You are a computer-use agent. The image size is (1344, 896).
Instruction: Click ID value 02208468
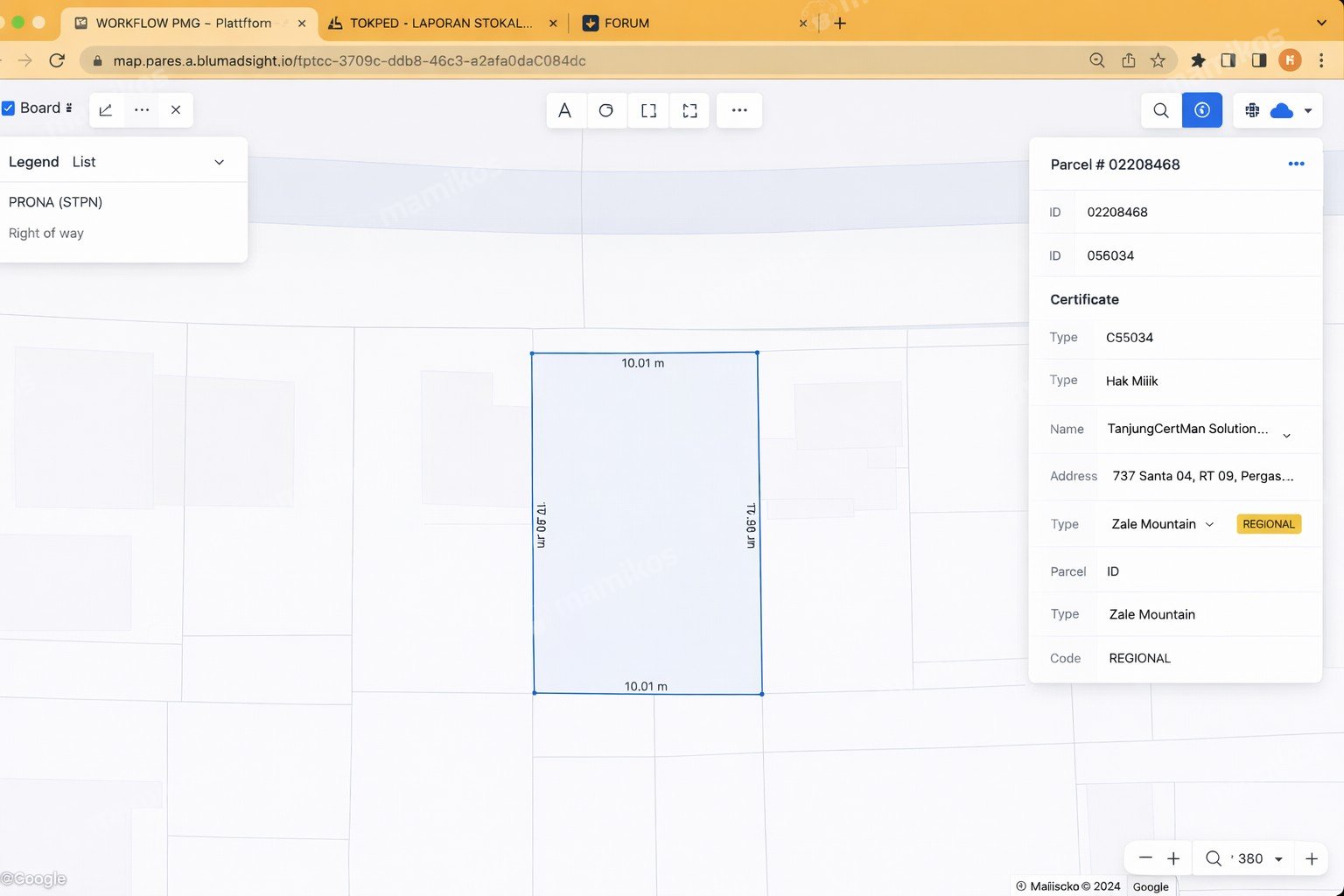pyautogui.click(x=1117, y=212)
